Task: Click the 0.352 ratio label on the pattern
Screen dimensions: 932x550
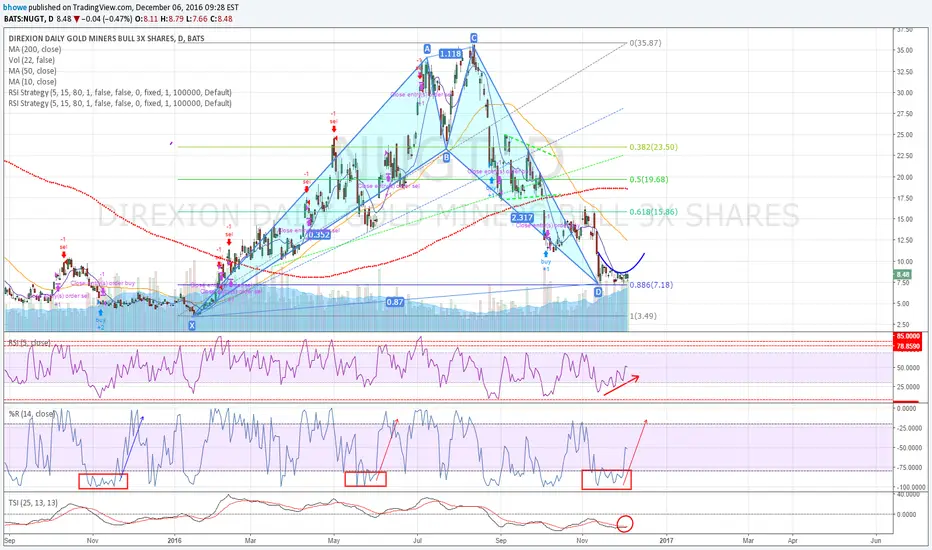Action: (319, 234)
